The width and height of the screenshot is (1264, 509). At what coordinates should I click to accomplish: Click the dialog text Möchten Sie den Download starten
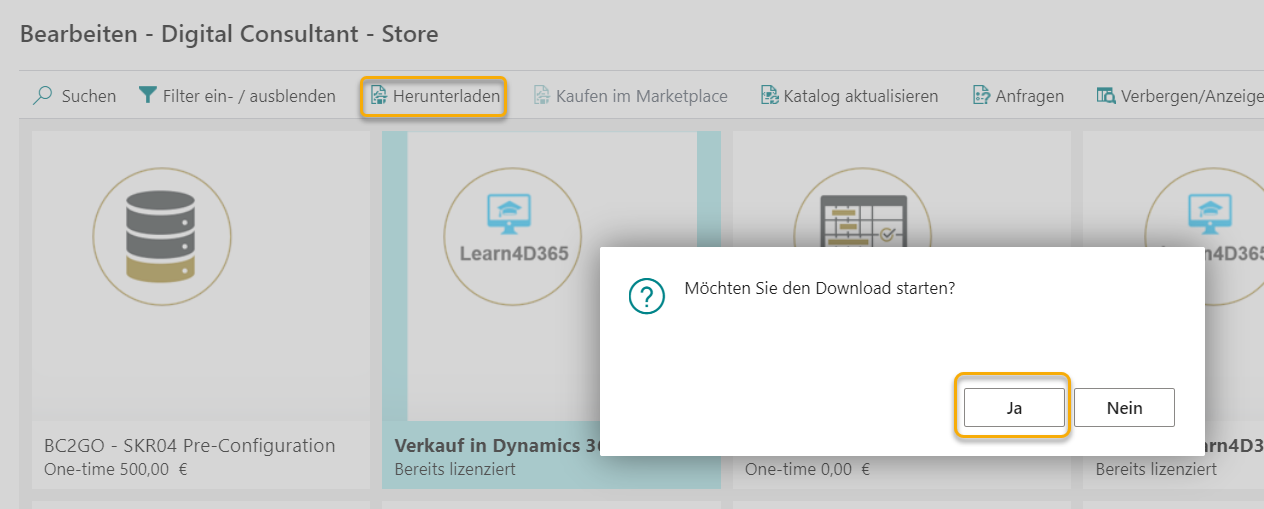coord(819,288)
